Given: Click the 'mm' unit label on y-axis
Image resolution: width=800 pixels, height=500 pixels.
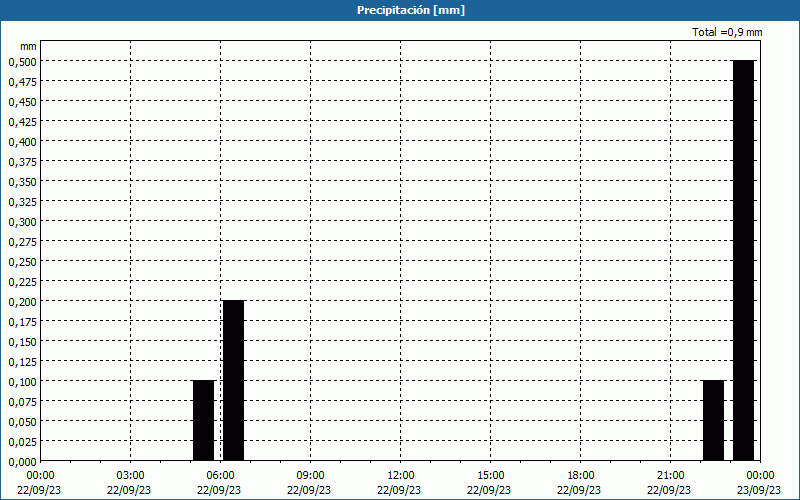Looking at the screenshot, I should coord(29,46).
